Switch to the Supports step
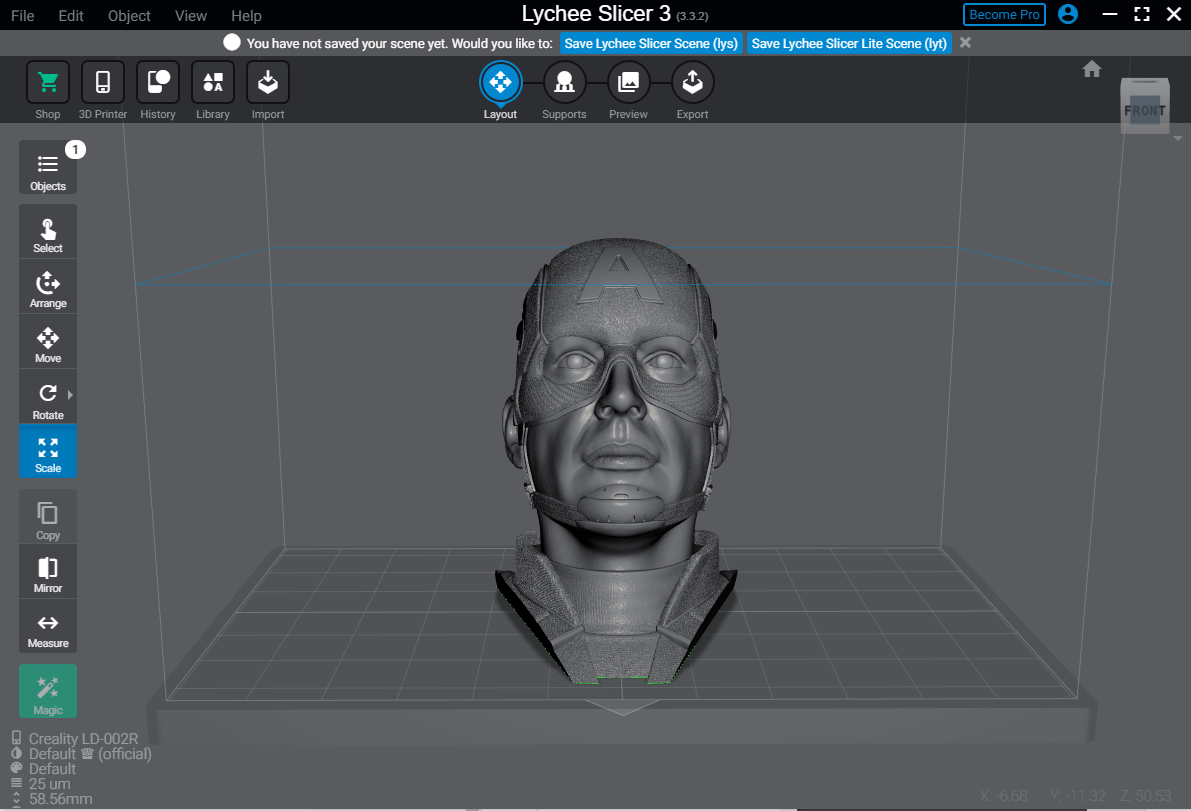This screenshot has width=1191, height=811. (x=564, y=82)
